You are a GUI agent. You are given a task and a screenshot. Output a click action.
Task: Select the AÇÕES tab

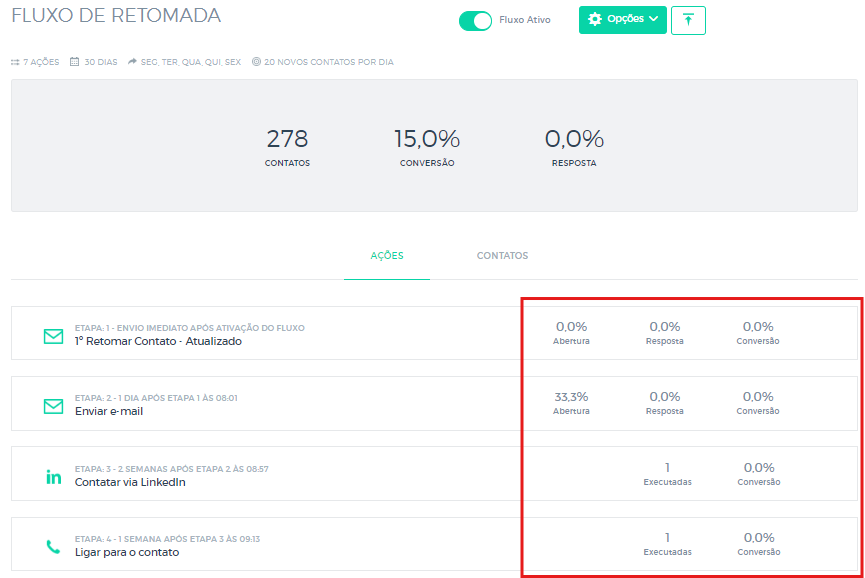click(x=387, y=255)
